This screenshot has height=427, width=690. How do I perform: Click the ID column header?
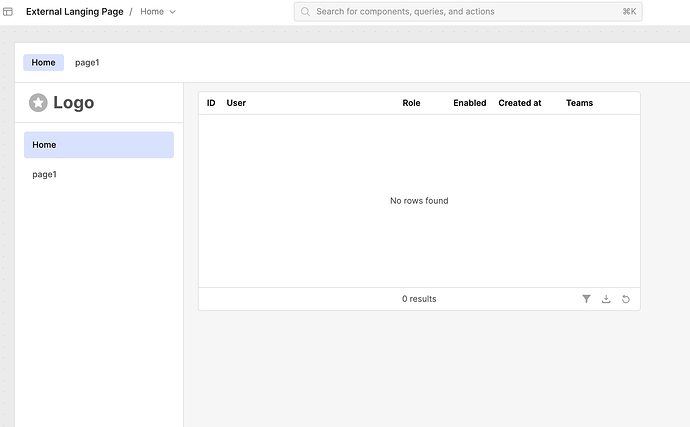(211, 103)
